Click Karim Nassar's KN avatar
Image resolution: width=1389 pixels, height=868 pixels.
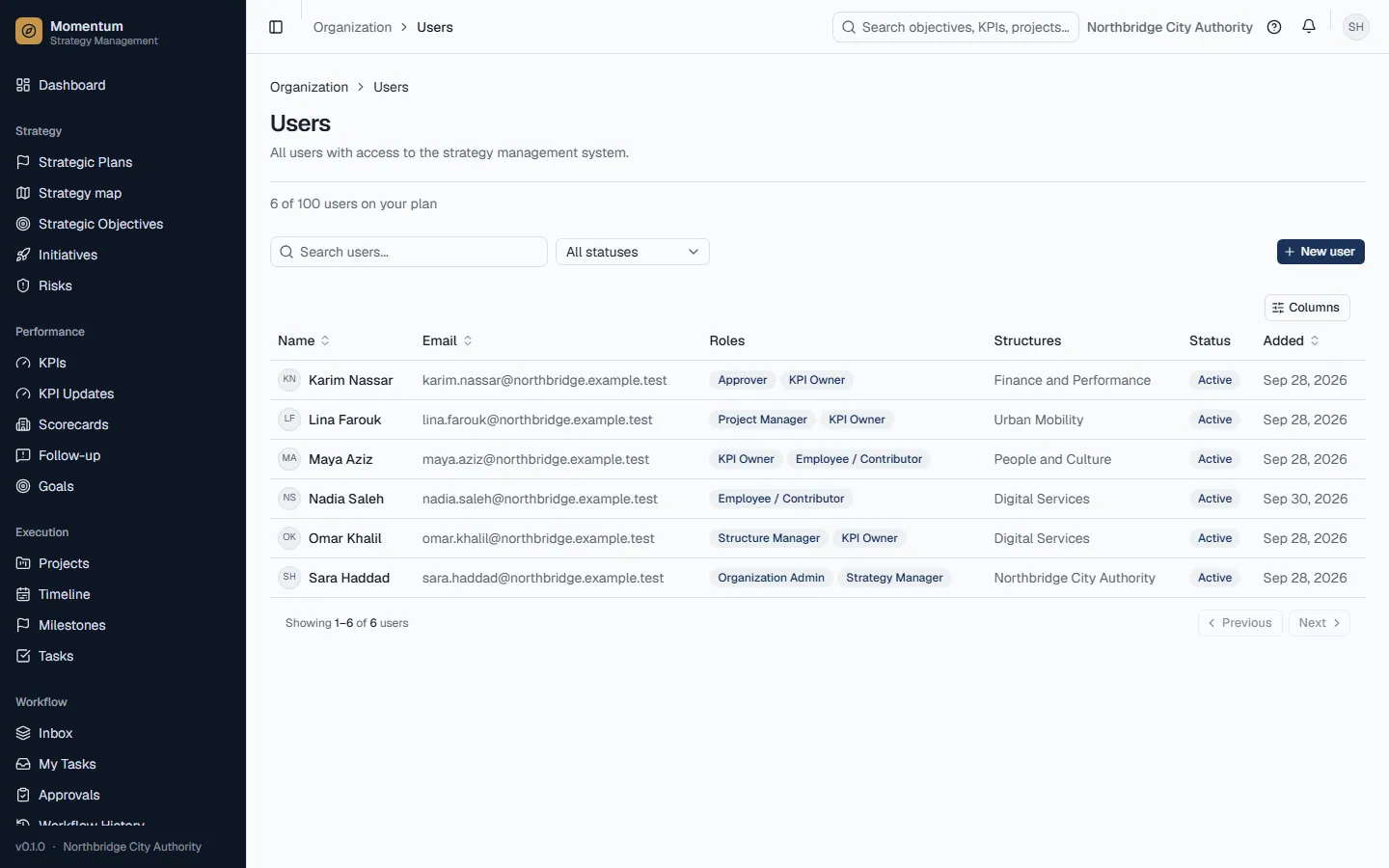click(289, 380)
